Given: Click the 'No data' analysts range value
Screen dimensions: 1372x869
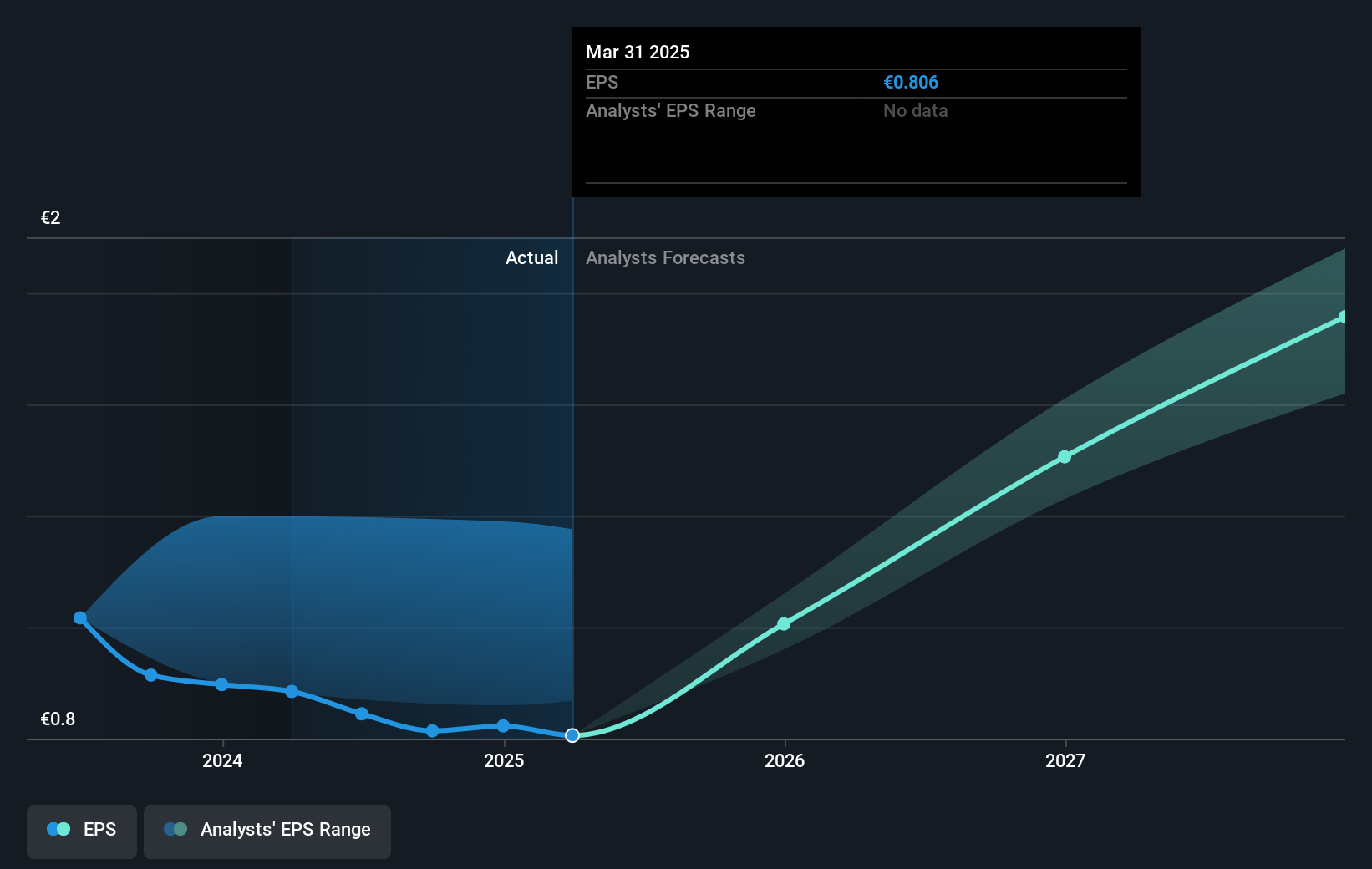Looking at the screenshot, I should click(x=916, y=111).
